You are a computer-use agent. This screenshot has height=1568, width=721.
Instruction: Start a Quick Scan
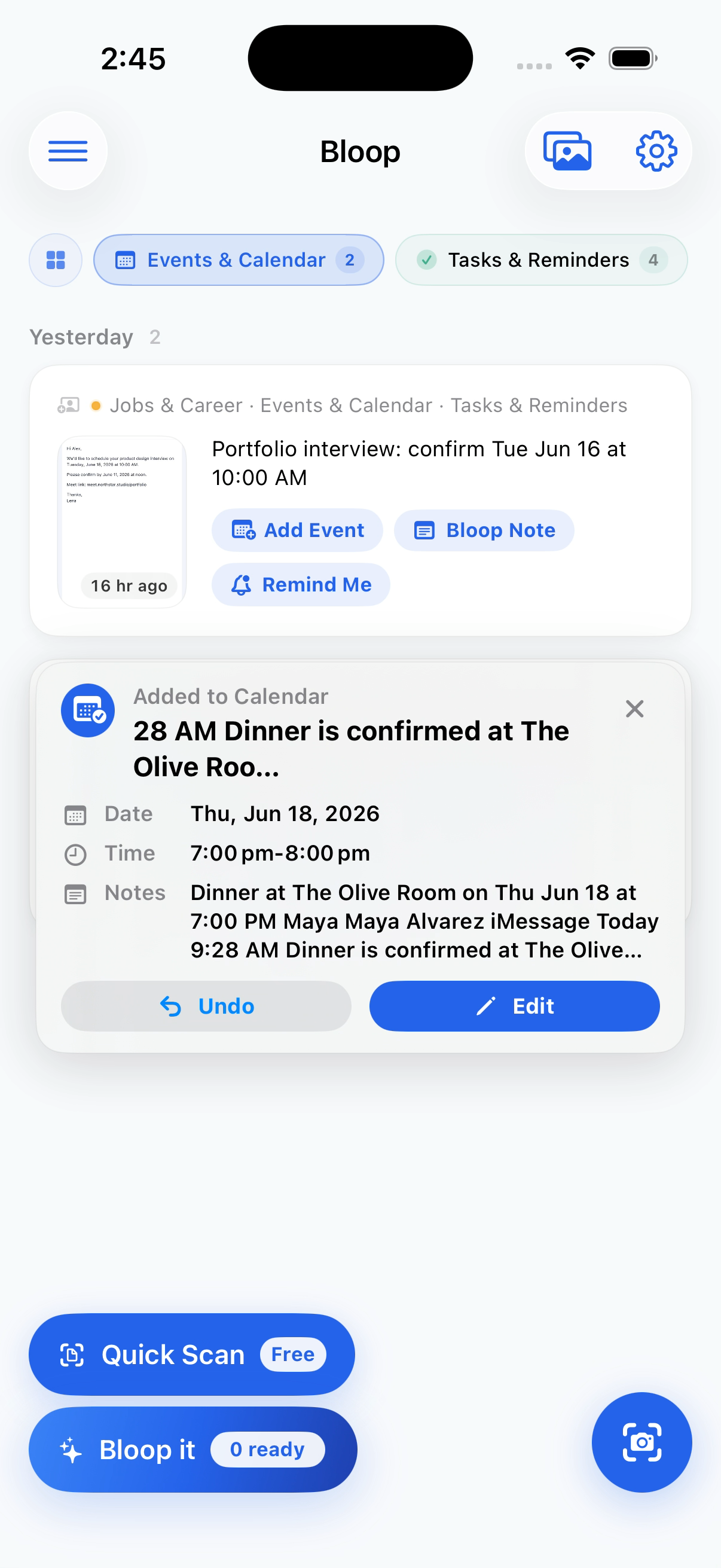click(x=192, y=1355)
